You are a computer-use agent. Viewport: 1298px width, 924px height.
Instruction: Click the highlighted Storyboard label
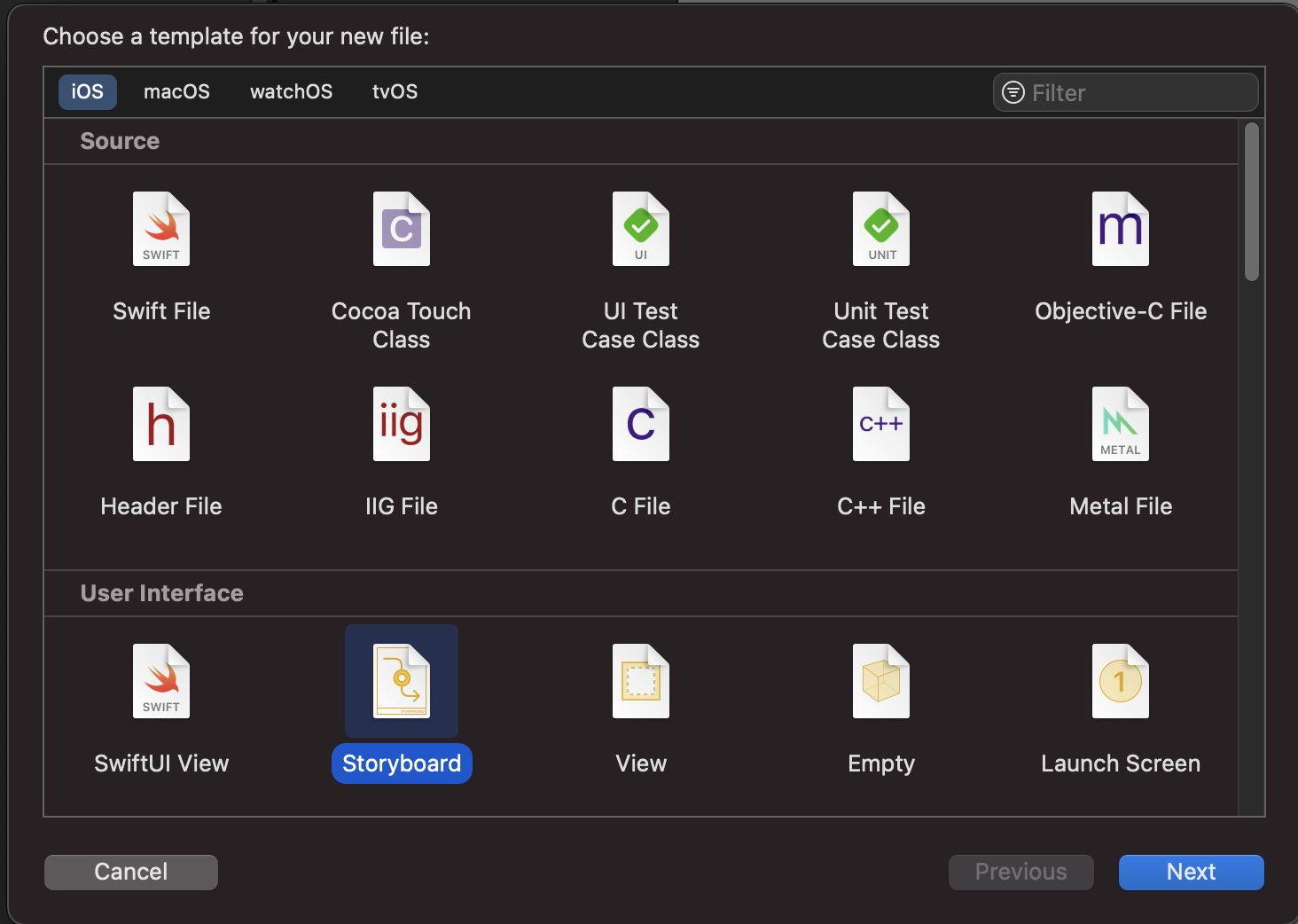(402, 763)
